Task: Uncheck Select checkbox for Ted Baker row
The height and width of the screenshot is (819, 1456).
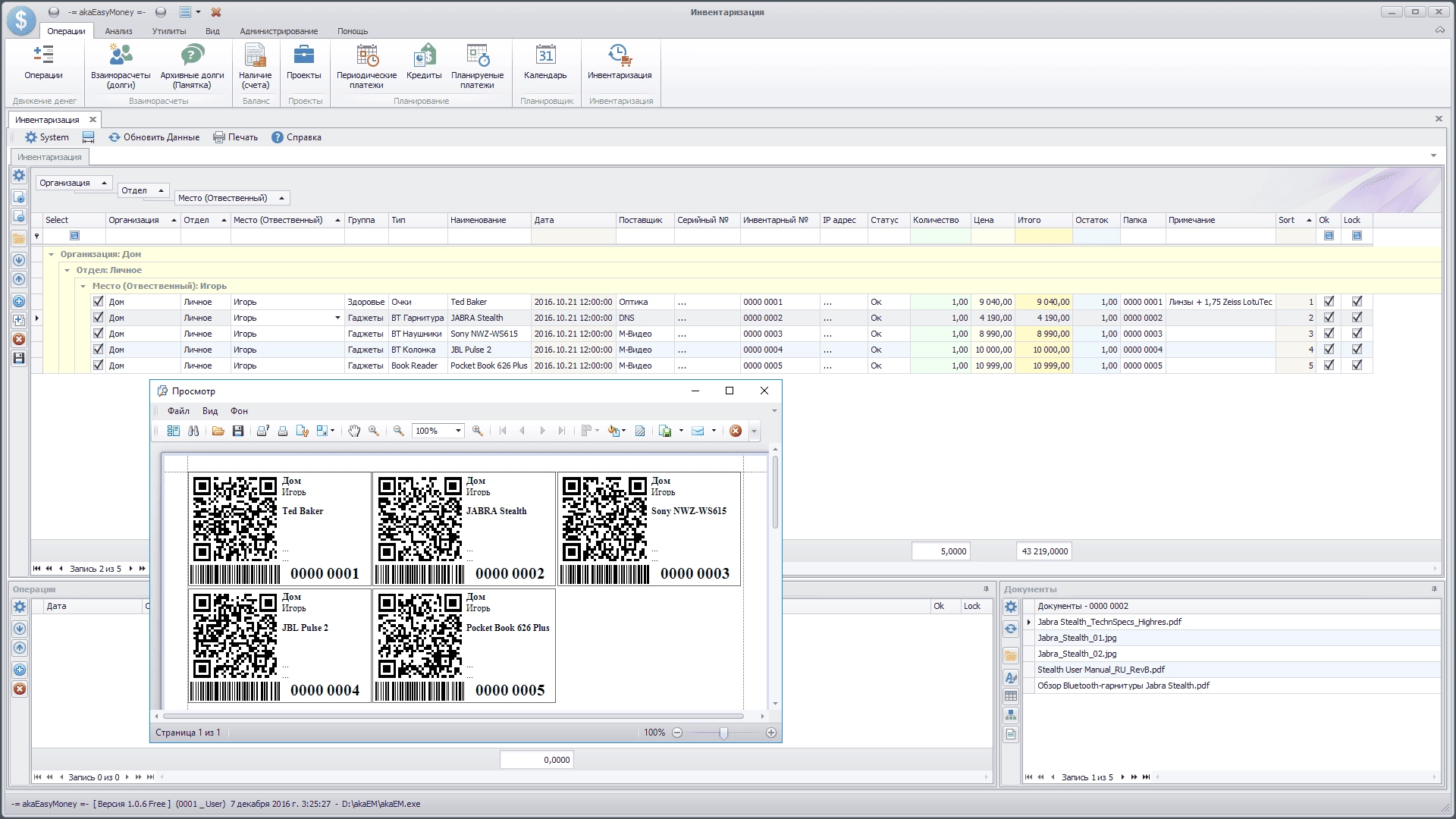Action: pos(98,302)
